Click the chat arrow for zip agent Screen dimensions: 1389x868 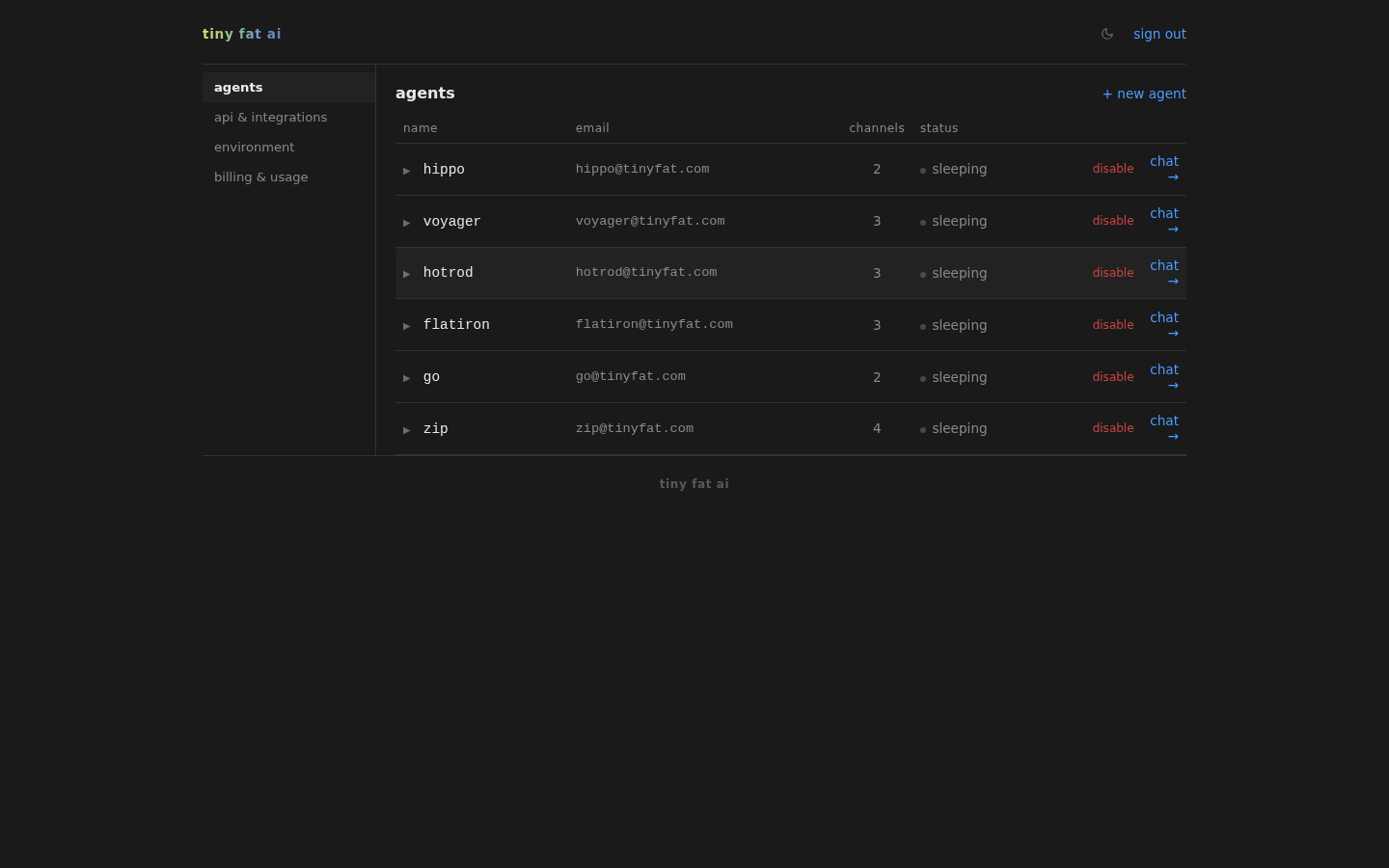[x=1172, y=436]
